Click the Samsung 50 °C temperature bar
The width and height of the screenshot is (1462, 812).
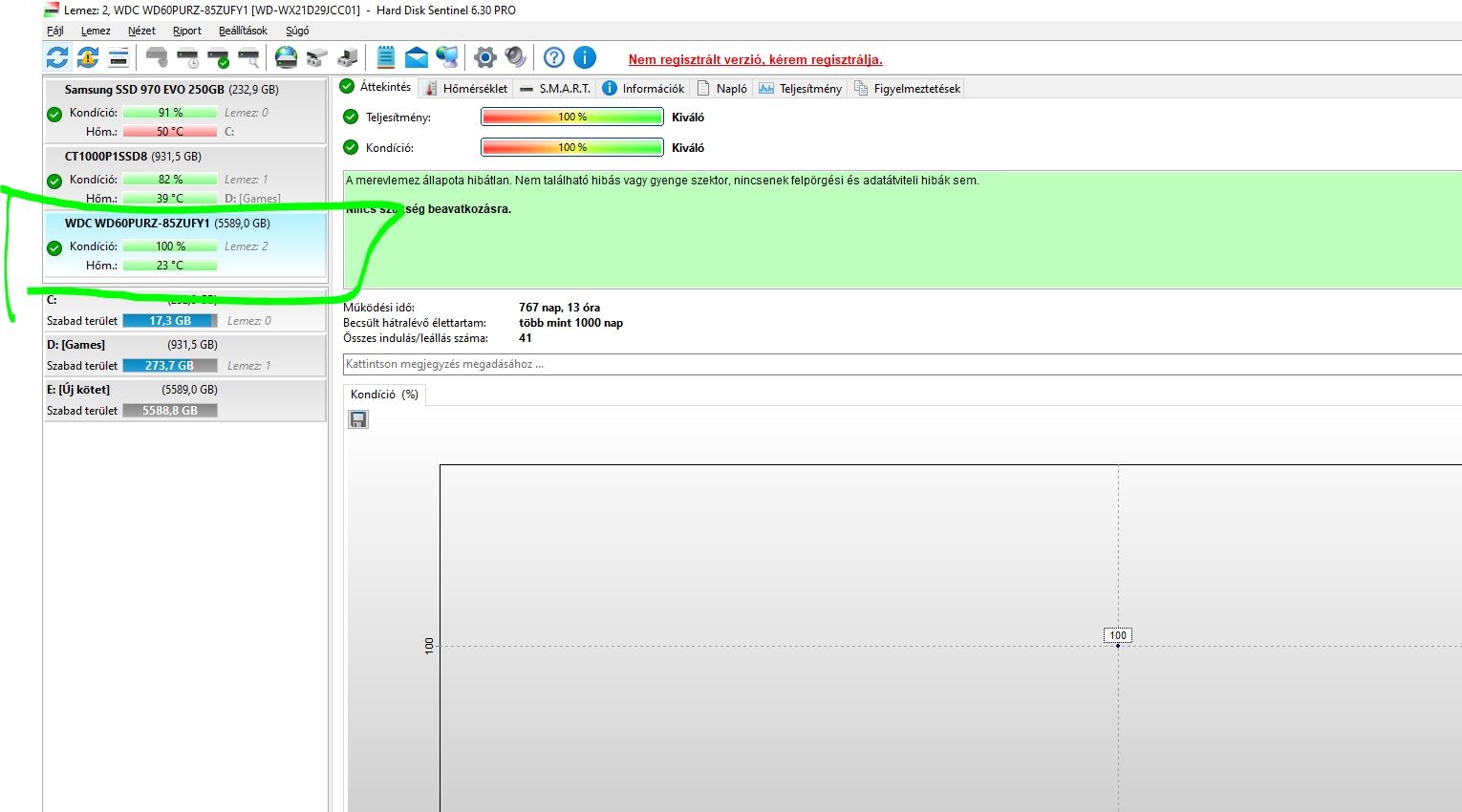170,132
